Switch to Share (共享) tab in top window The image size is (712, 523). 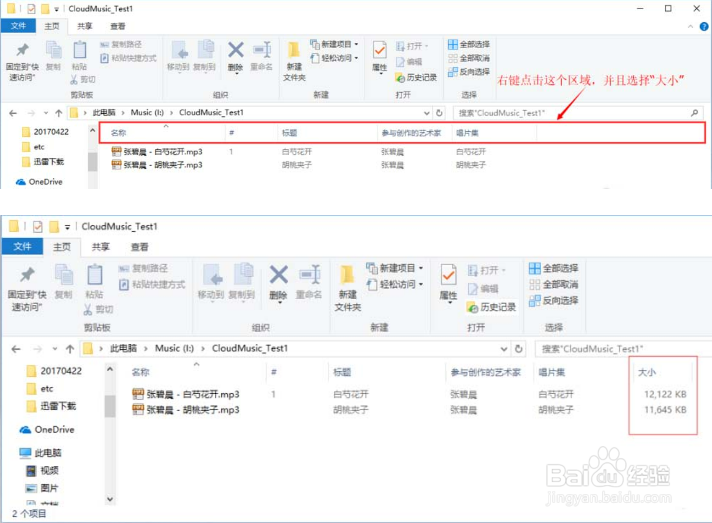[84, 26]
